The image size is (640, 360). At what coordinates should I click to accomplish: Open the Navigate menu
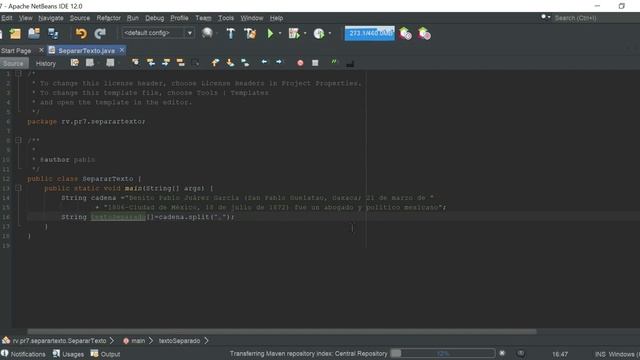(x=51, y=18)
